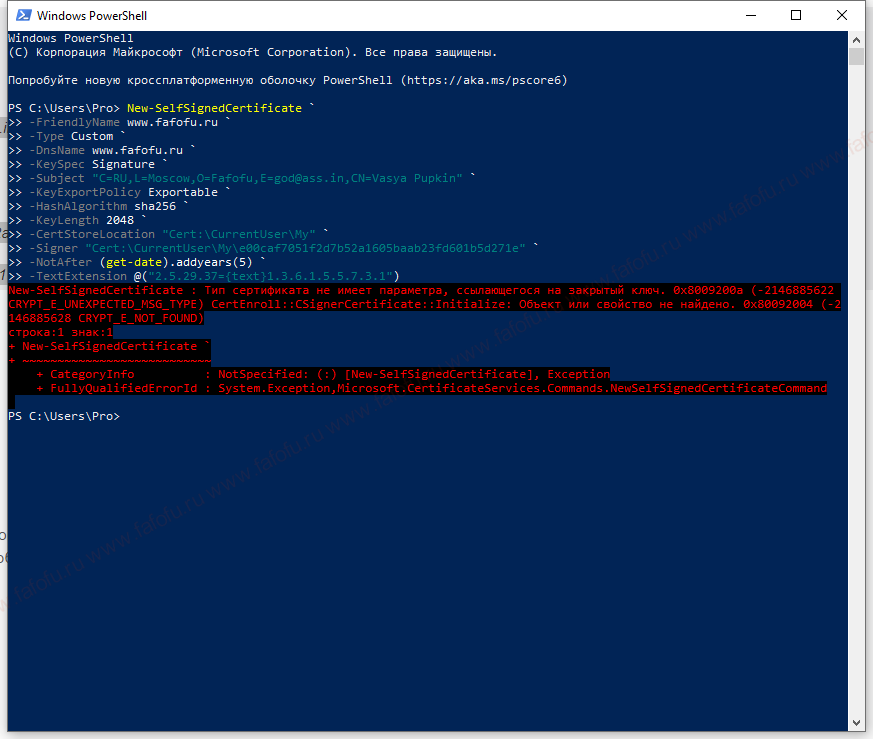Screen dimensions: 873x739
Task: Click the FullyQualifiedErrorId error line
Action: click(431, 388)
